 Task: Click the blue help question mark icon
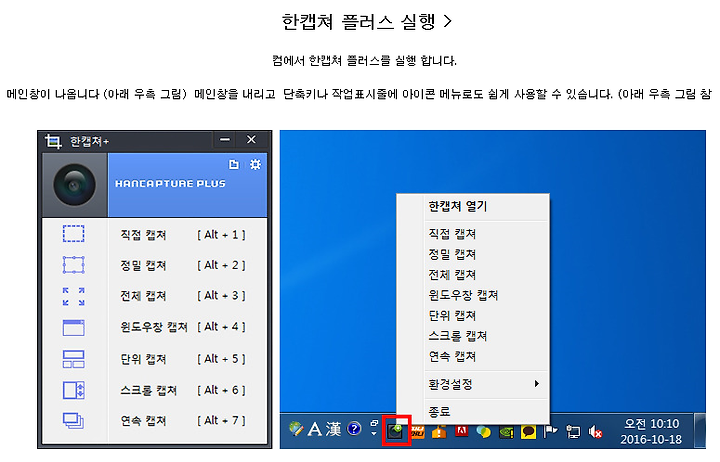click(x=354, y=429)
